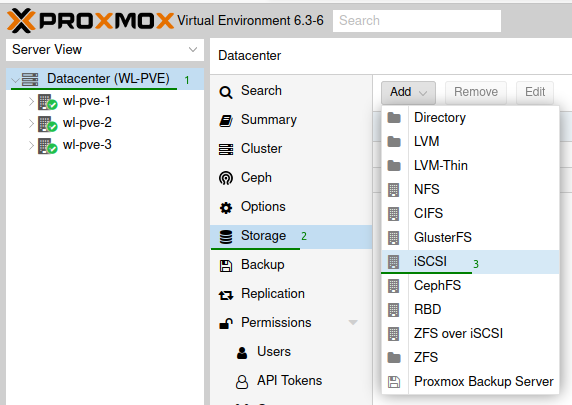
Task: Select CephFS storage type
Action: 470,286
